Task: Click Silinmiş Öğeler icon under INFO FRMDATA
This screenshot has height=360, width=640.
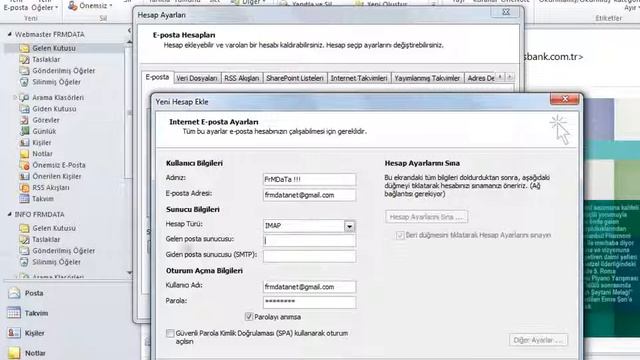Action: (24, 262)
